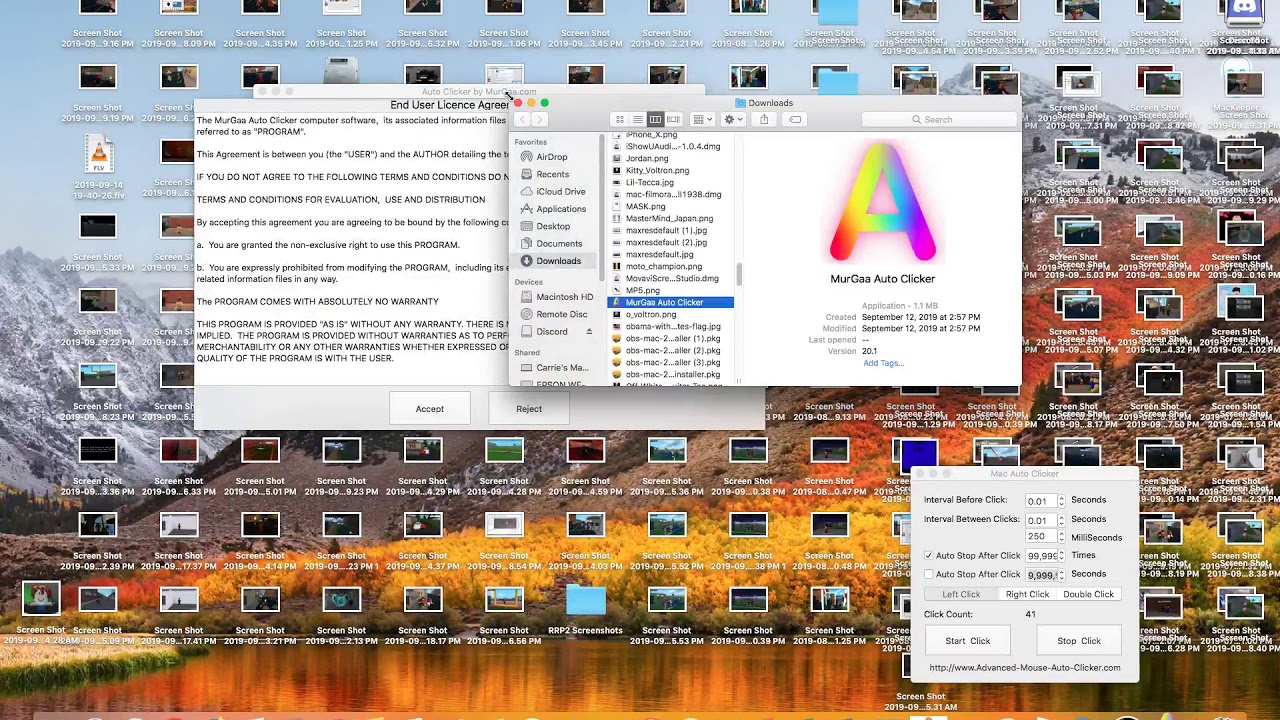Screen dimensions: 1280x720
Task: Select Carrie's Ma... under Shared
Action: pyautogui.click(x=562, y=368)
